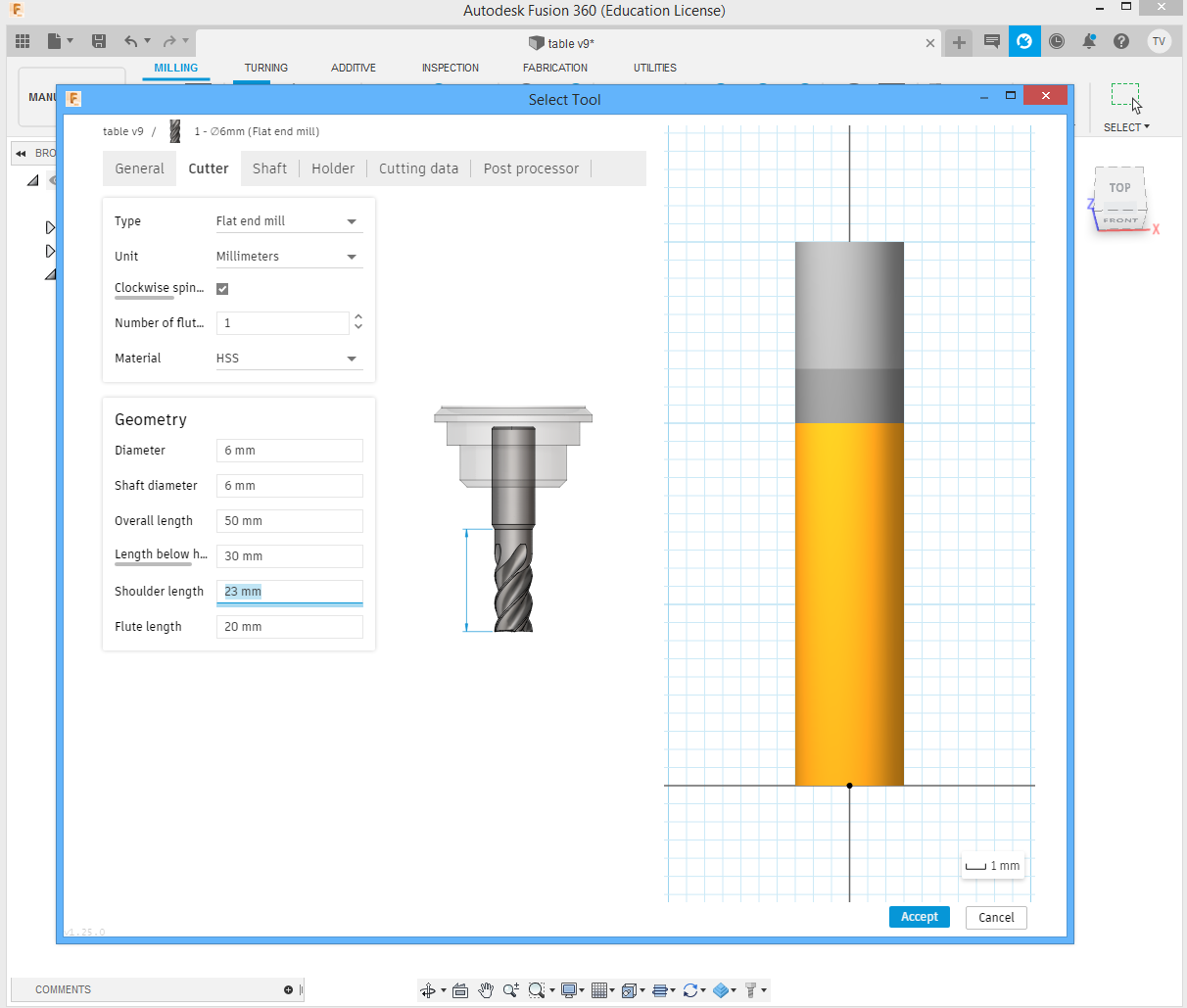
Task: Select the Zoom Window fit tool
Action: tap(536, 990)
